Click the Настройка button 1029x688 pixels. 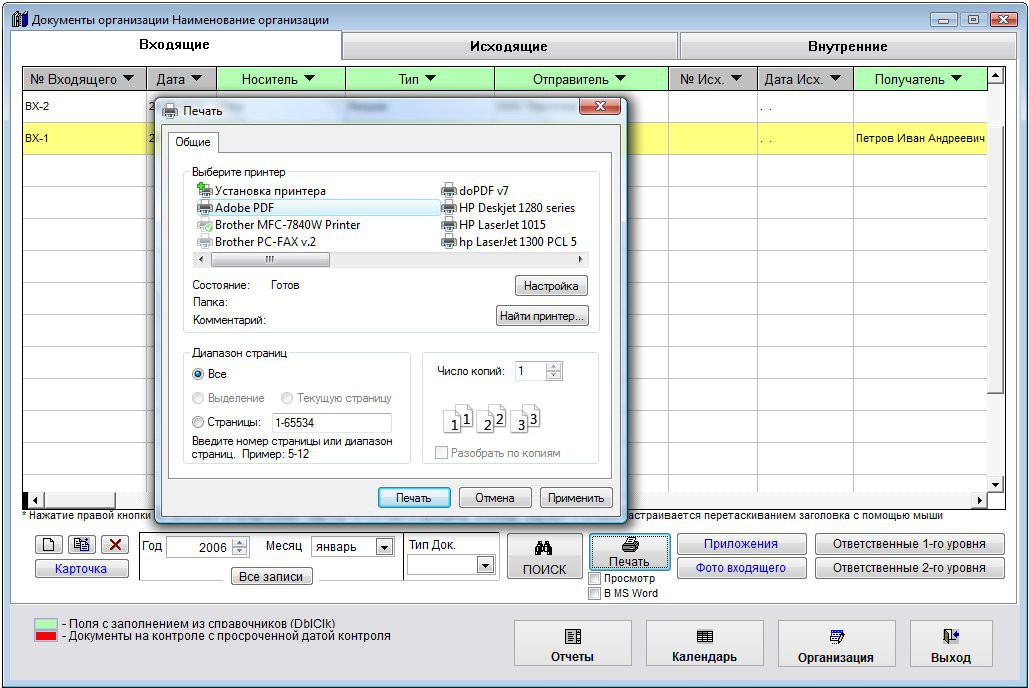(x=551, y=286)
